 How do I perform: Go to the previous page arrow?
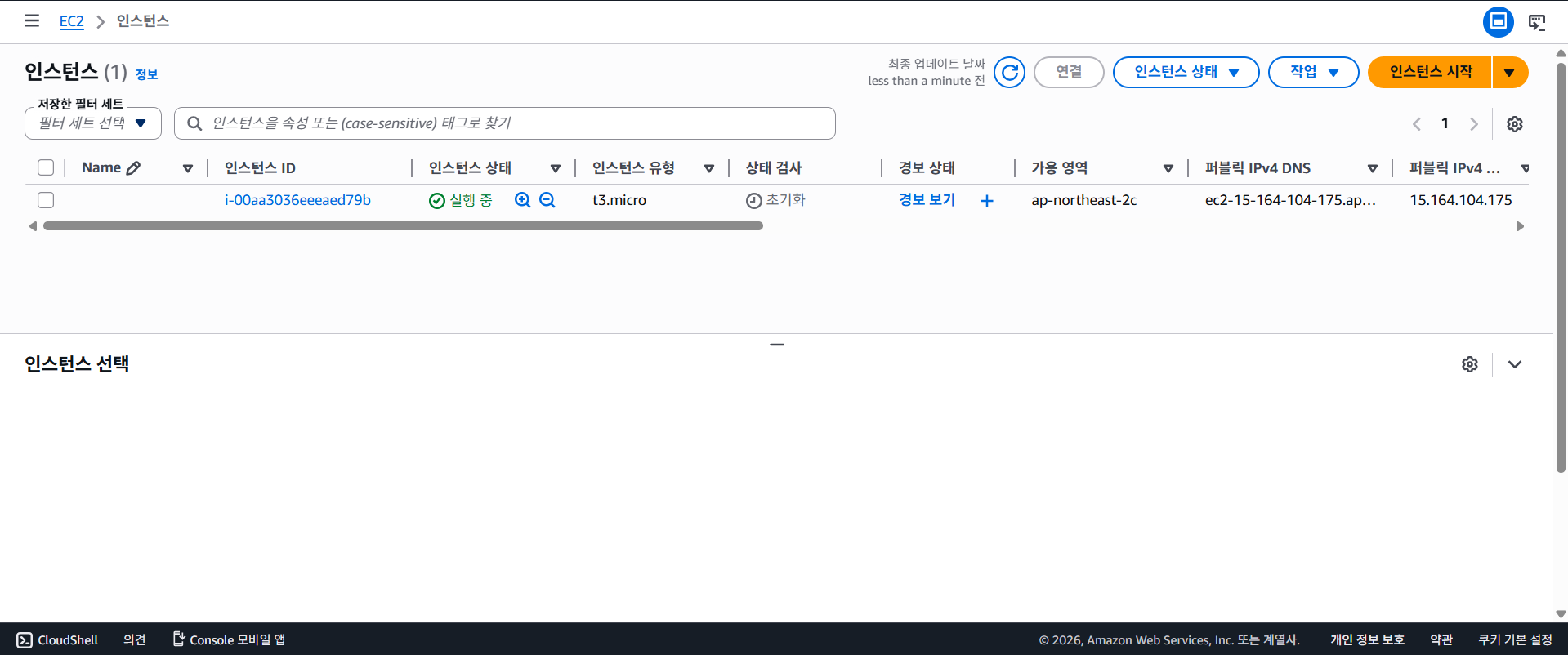coord(1417,124)
